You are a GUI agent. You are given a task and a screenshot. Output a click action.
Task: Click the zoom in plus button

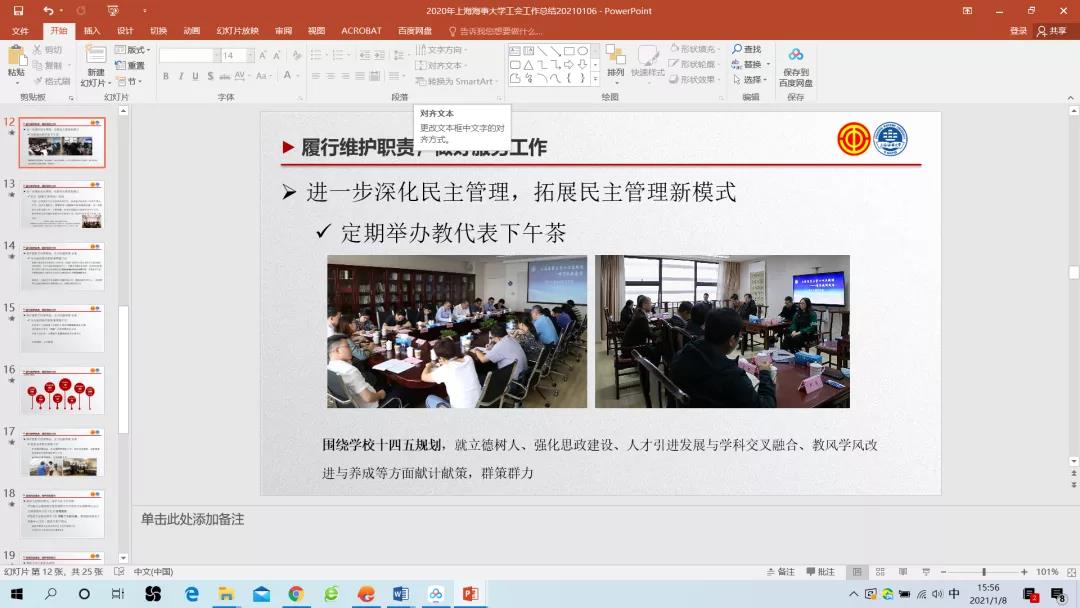pyautogui.click(x=1024, y=572)
